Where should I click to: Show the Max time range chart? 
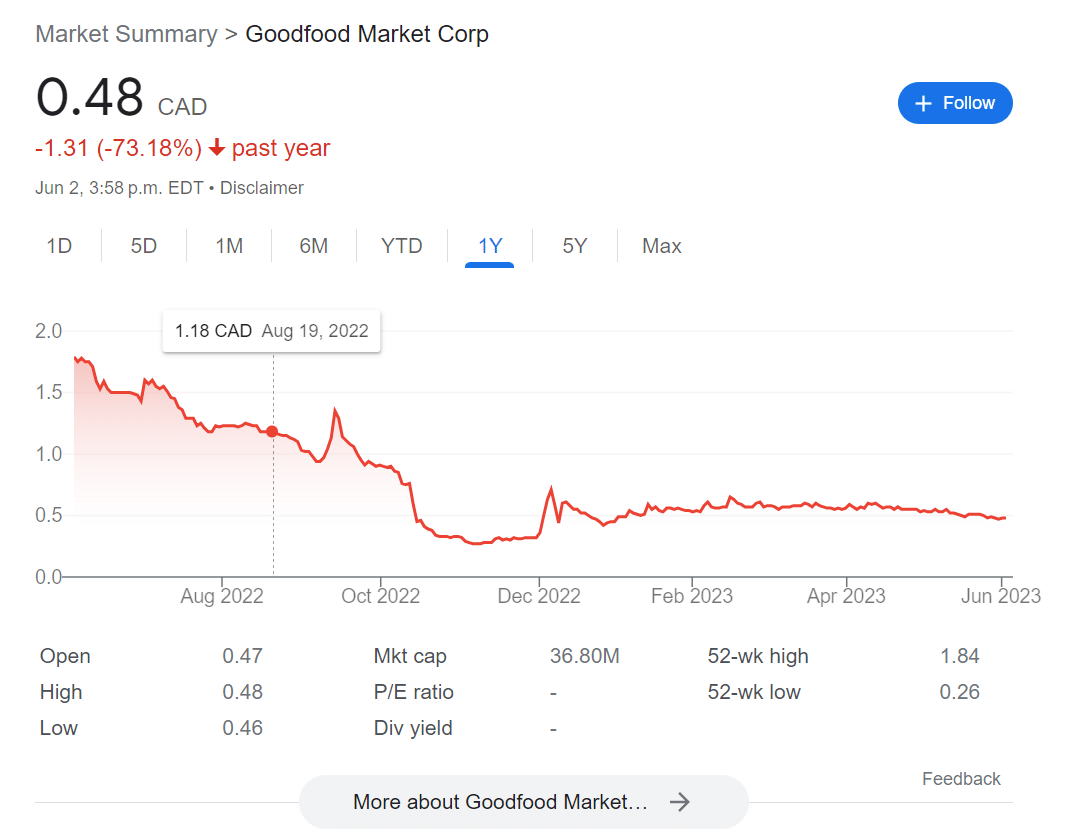[x=662, y=246]
